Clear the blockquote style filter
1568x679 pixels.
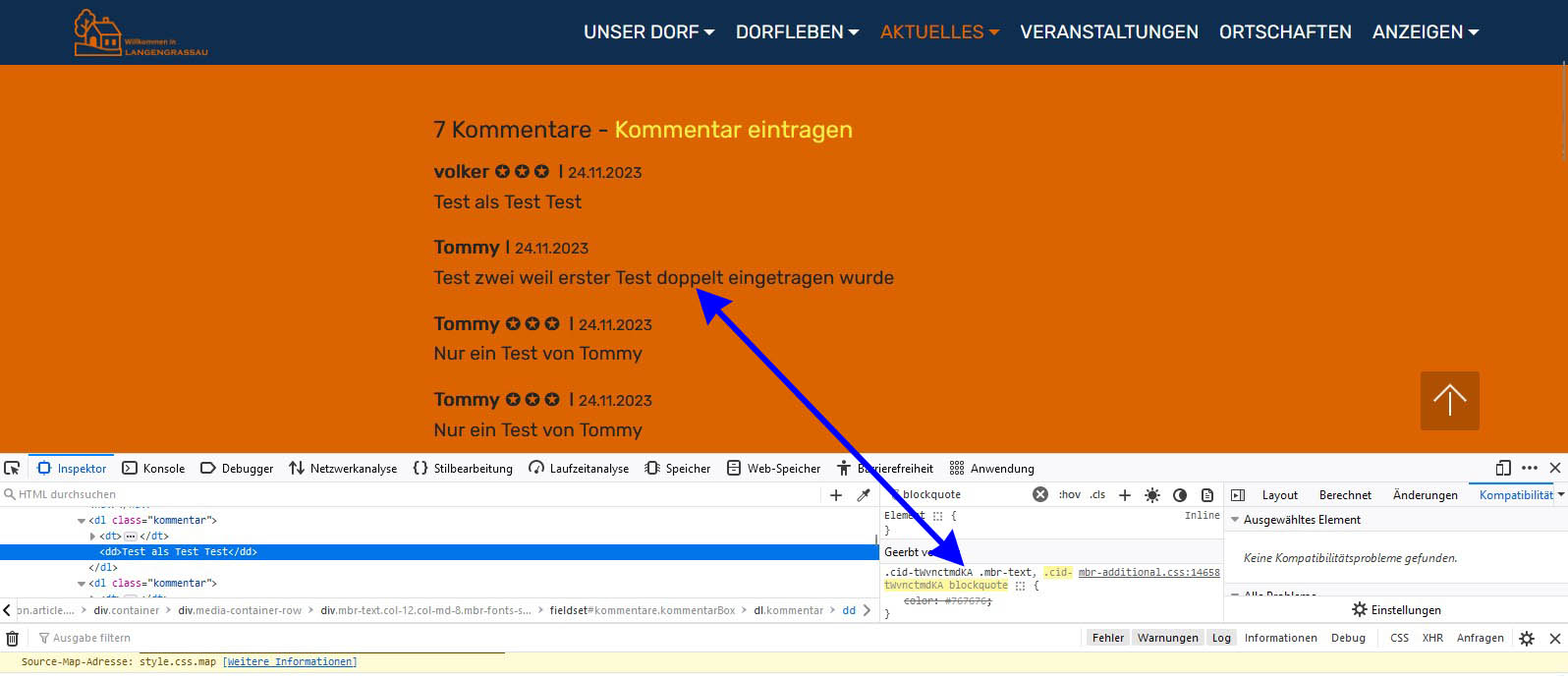pos(1040,495)
